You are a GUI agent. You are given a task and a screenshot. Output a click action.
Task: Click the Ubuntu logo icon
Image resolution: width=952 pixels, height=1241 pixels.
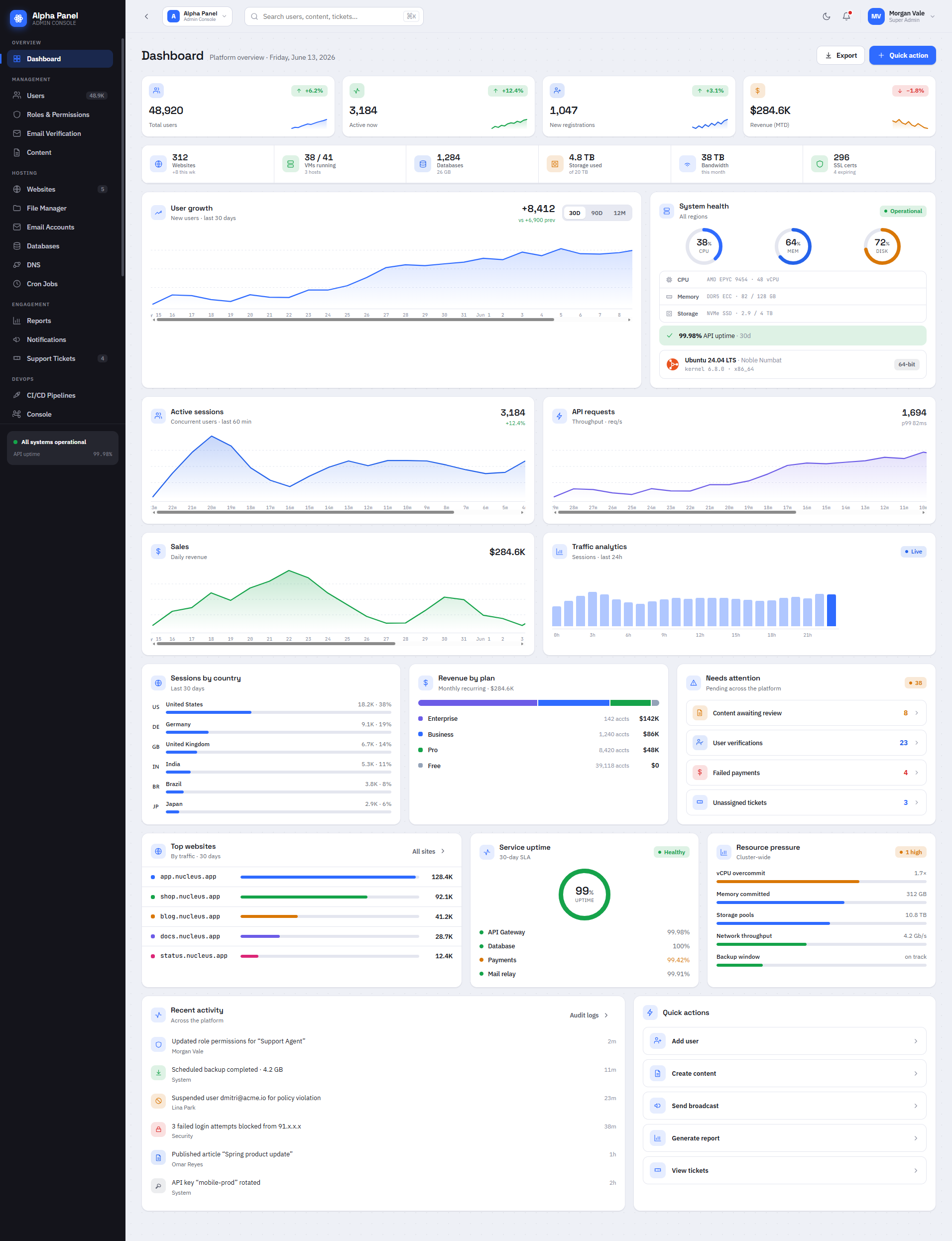pyautogui.click(x=673, y=364)
